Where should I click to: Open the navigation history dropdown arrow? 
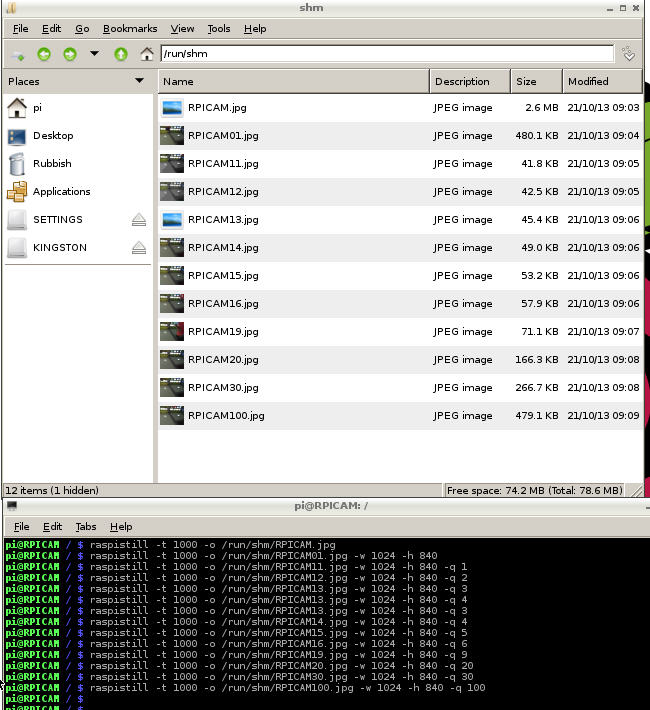(x=95, y=54)
